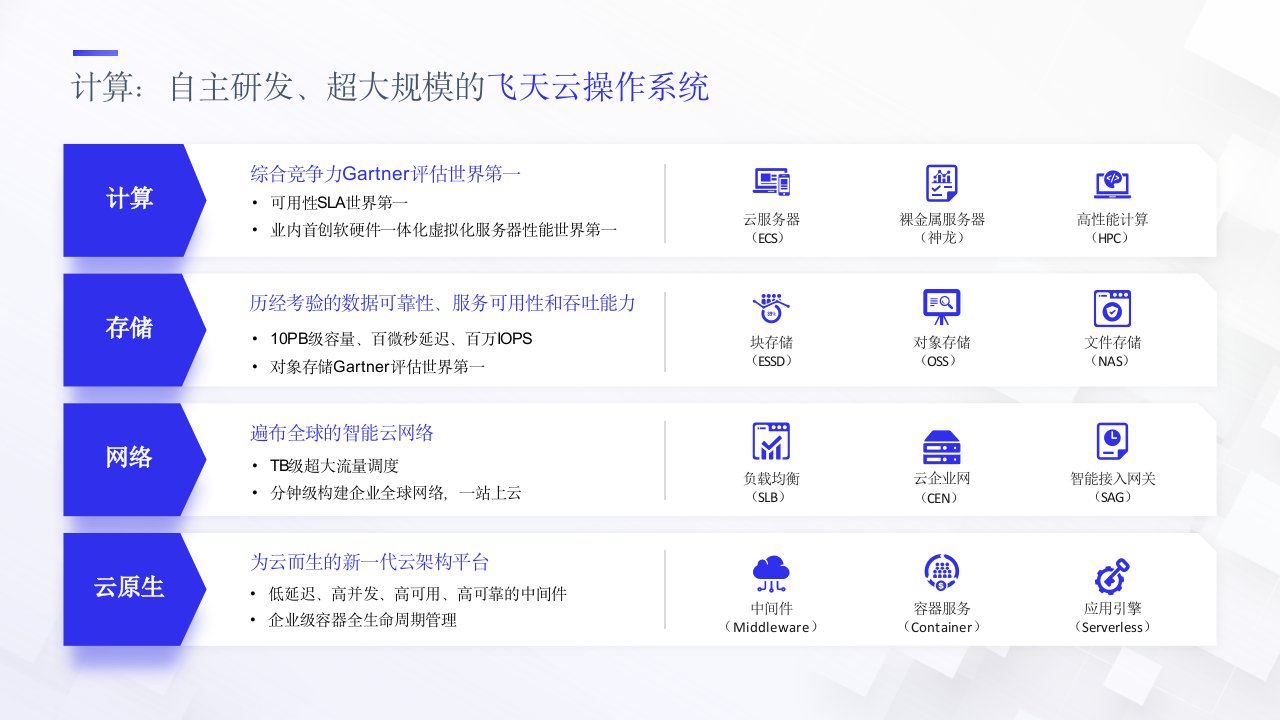Click the bullet 企业级容器全生命周期管理
1280x720 pixels.
click(x=363, y=620)
